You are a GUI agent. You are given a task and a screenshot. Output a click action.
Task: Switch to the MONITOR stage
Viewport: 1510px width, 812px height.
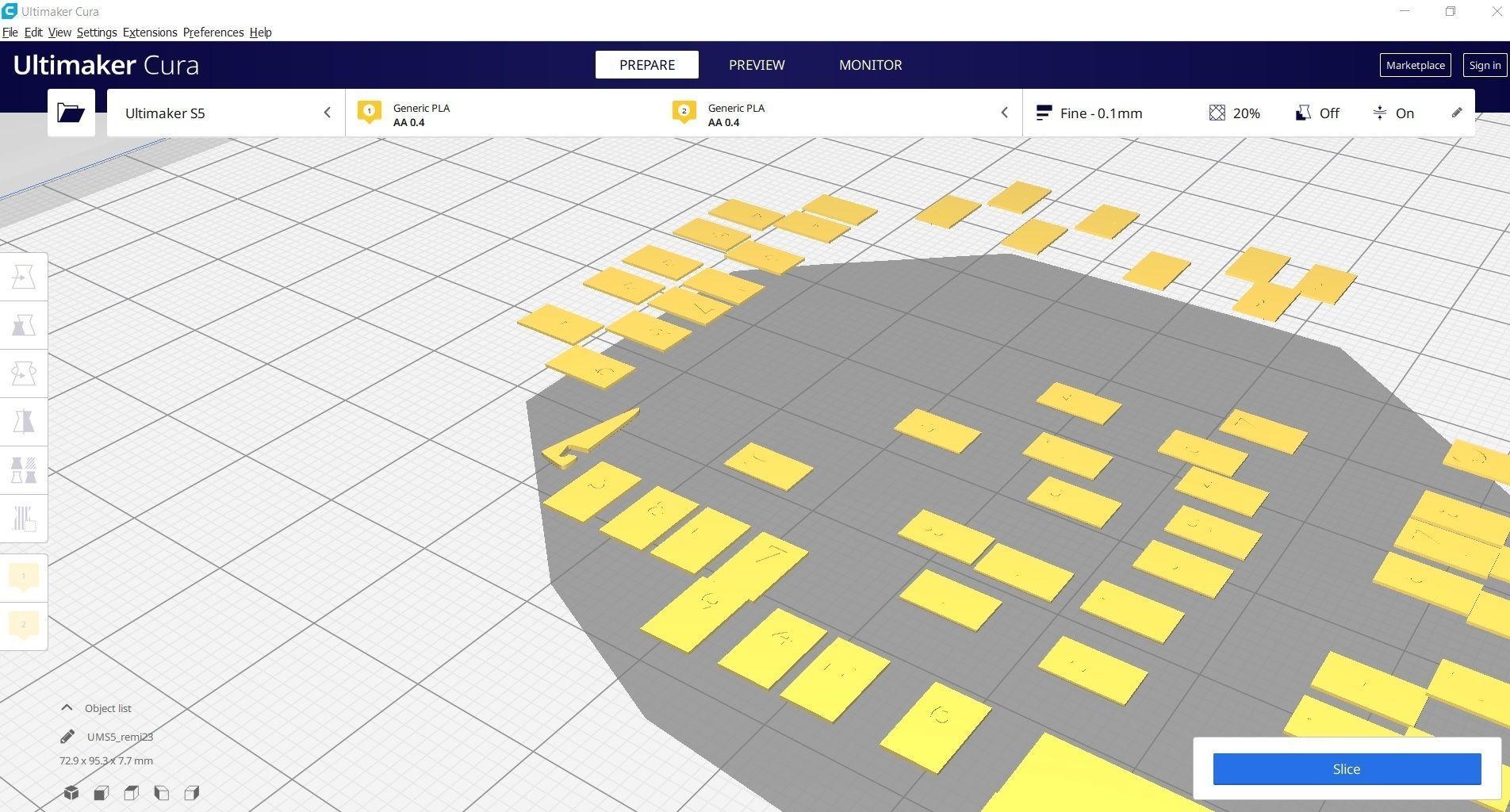coord(871,65)
